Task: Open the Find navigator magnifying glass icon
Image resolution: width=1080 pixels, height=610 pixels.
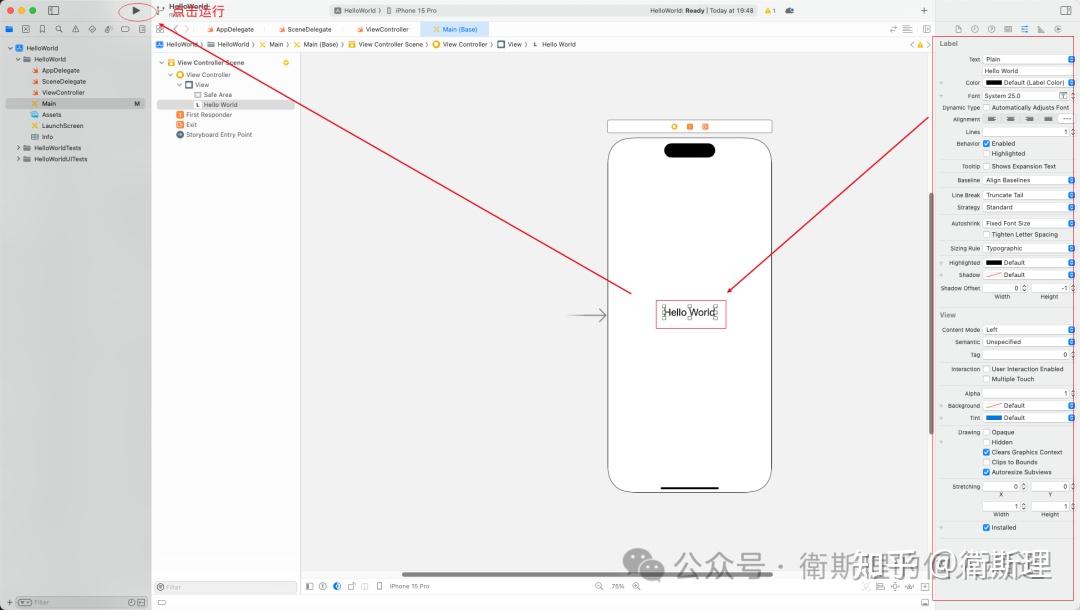Action: tap(58, 29)
